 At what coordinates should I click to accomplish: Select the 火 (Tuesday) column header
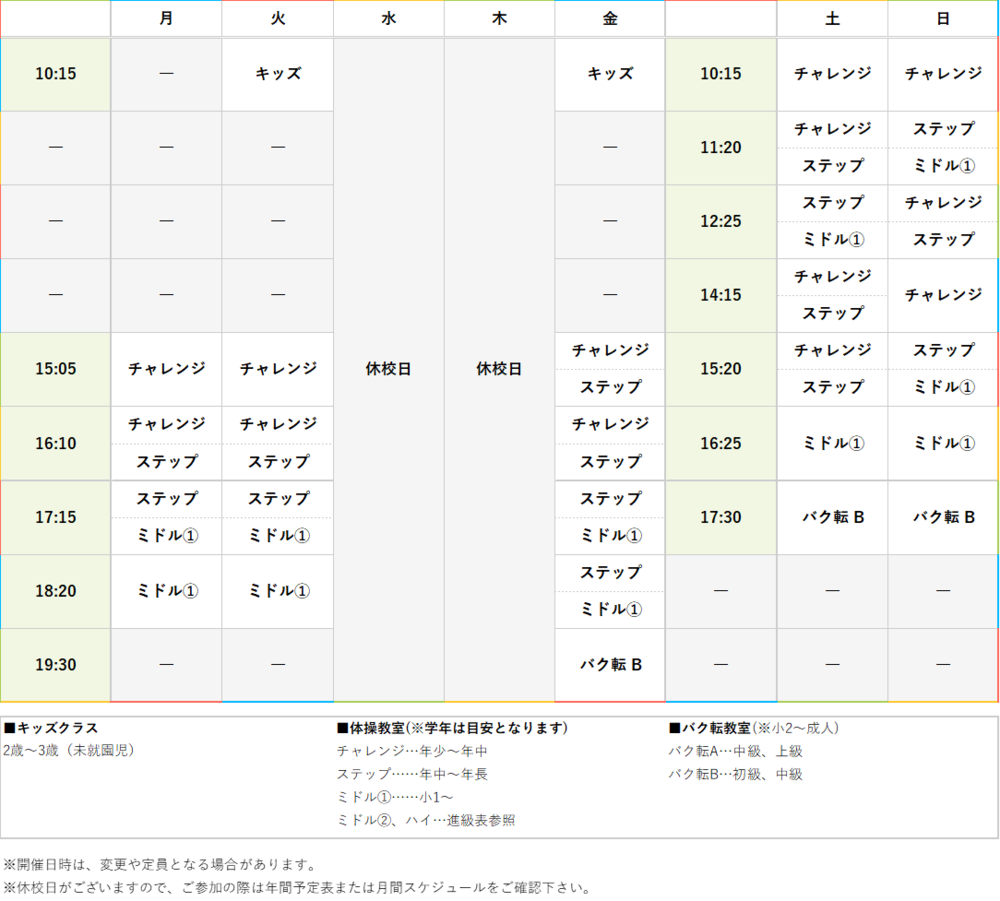pos(277,18)
